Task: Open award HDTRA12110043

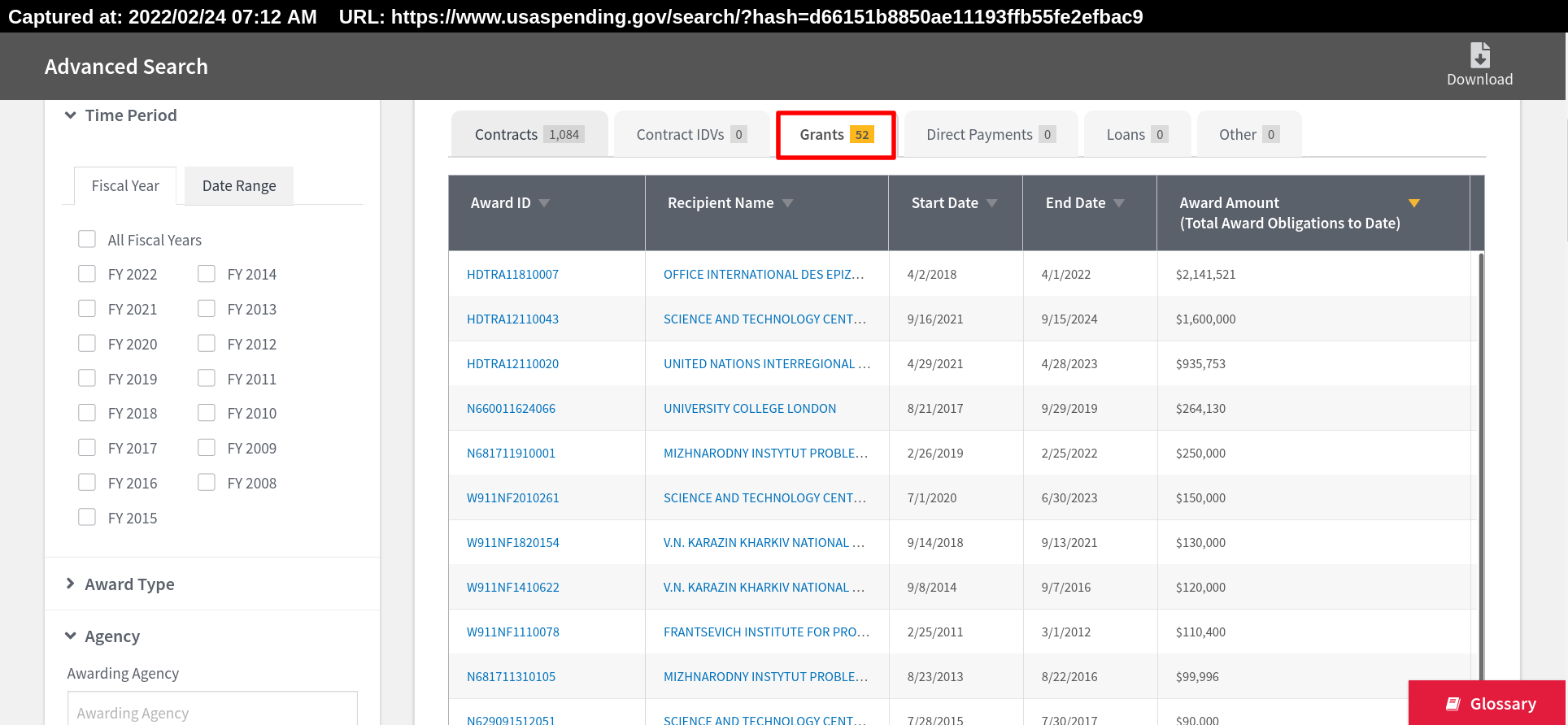Action: coord(512,319)
